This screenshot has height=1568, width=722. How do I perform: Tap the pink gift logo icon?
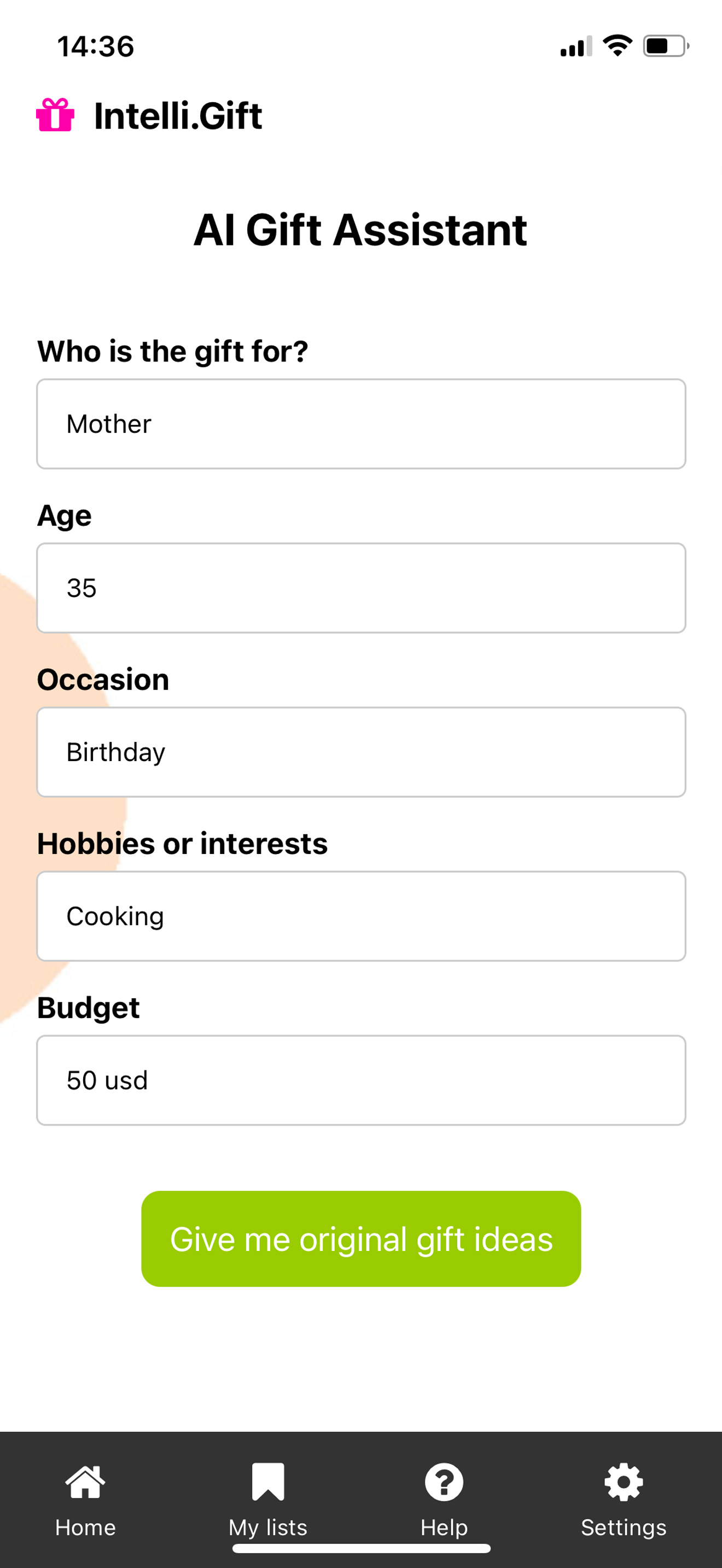pos(55,115)
